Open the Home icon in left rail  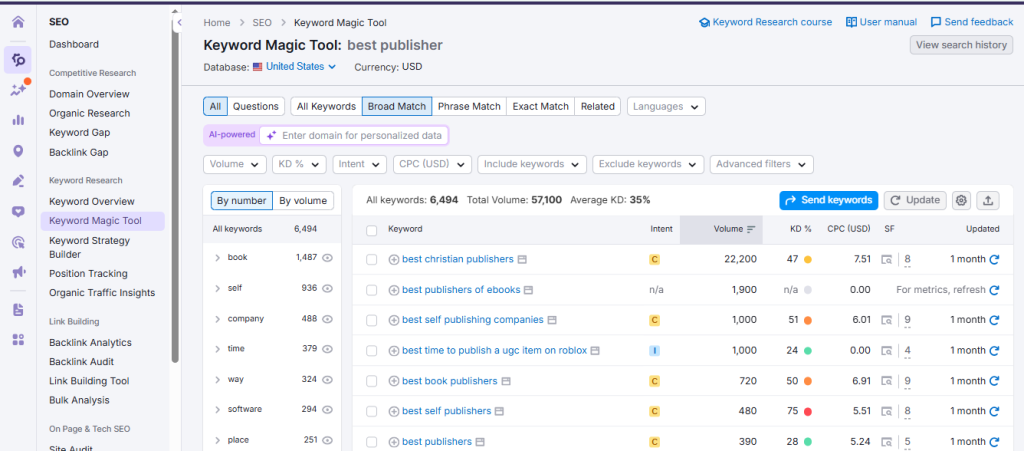coord(17,22)
